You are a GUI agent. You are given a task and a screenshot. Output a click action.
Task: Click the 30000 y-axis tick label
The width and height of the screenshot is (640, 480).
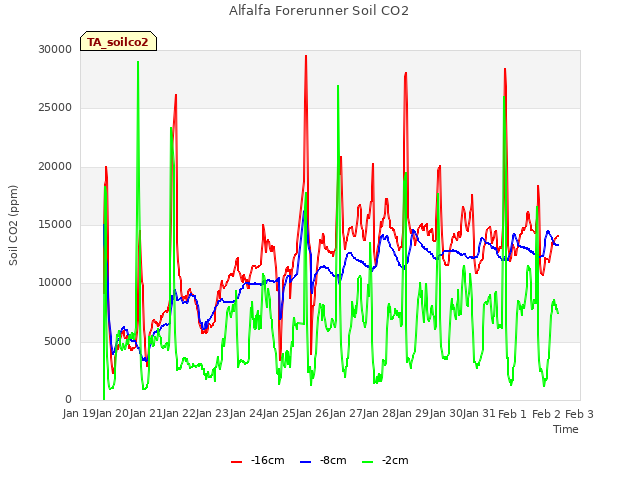[x=55, y=49]
